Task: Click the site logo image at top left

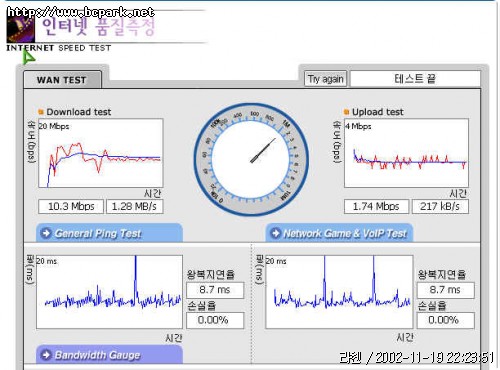Action: tap(21, 29)
